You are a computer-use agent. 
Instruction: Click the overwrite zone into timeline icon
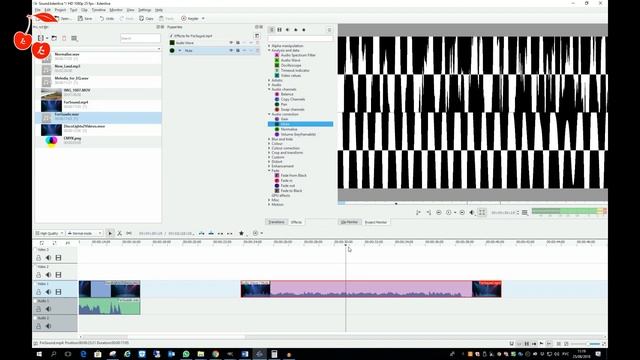pyautogui.click(x=211, y=233)
